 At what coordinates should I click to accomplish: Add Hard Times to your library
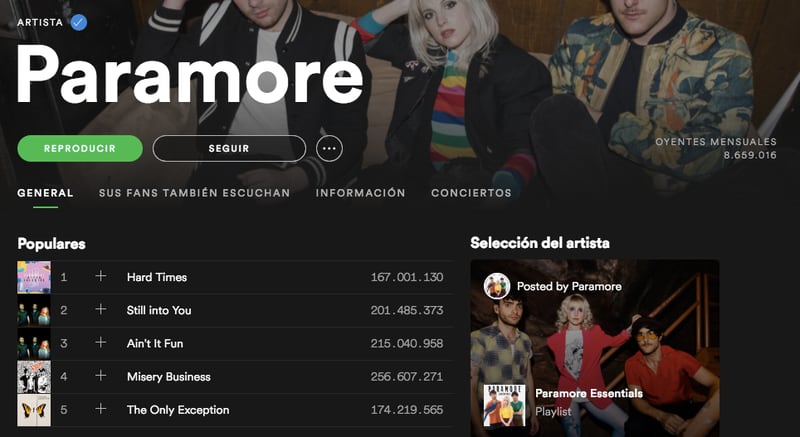click(x=101, y=276)
